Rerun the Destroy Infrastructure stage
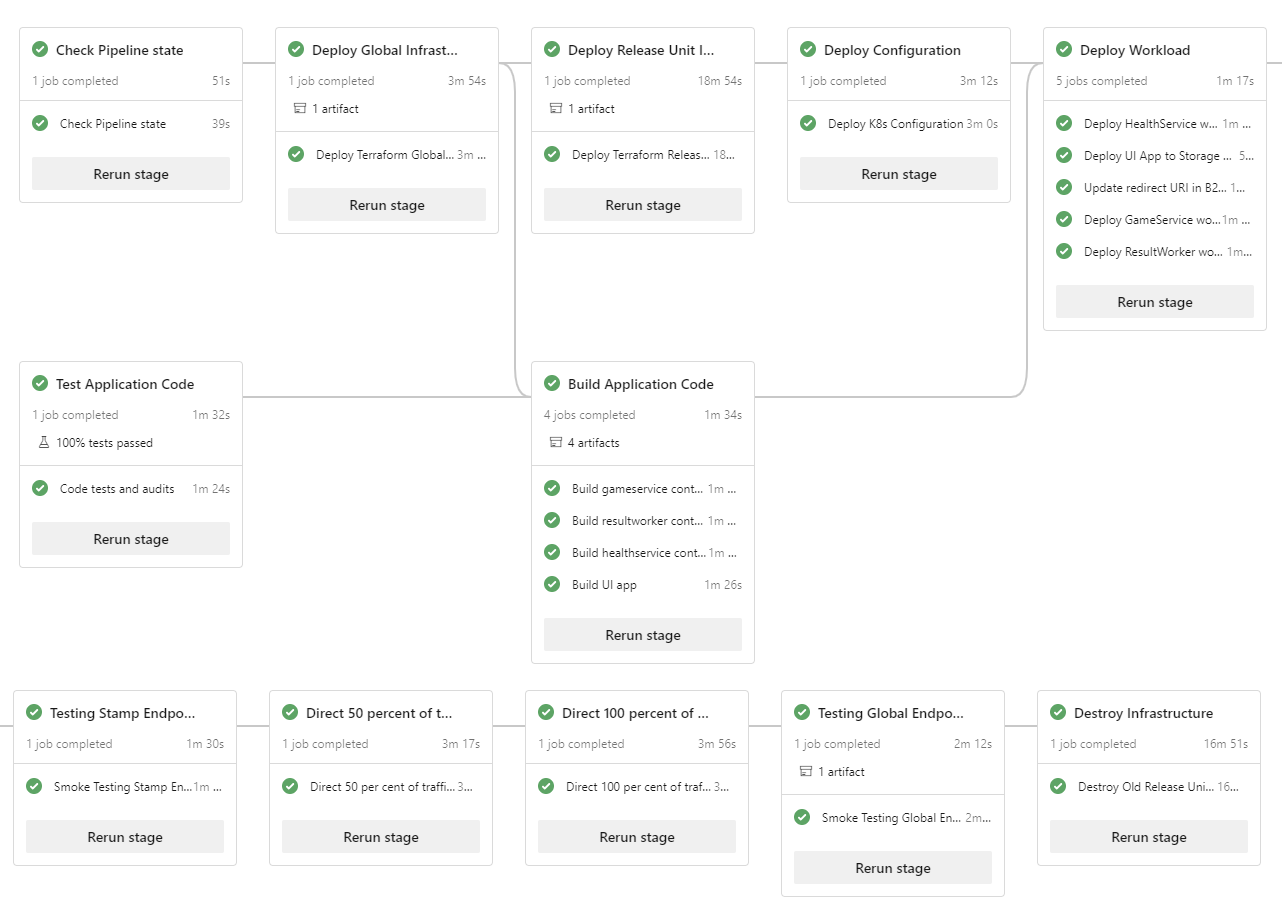Viewport: 1284px width, 919px height. pos(1149,837)
